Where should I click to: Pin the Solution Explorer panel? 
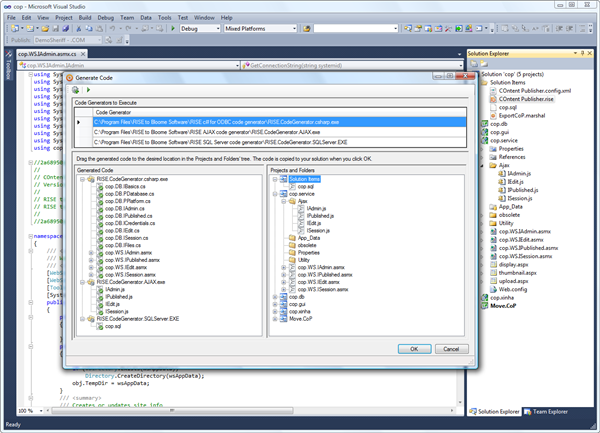click(582, 53)
